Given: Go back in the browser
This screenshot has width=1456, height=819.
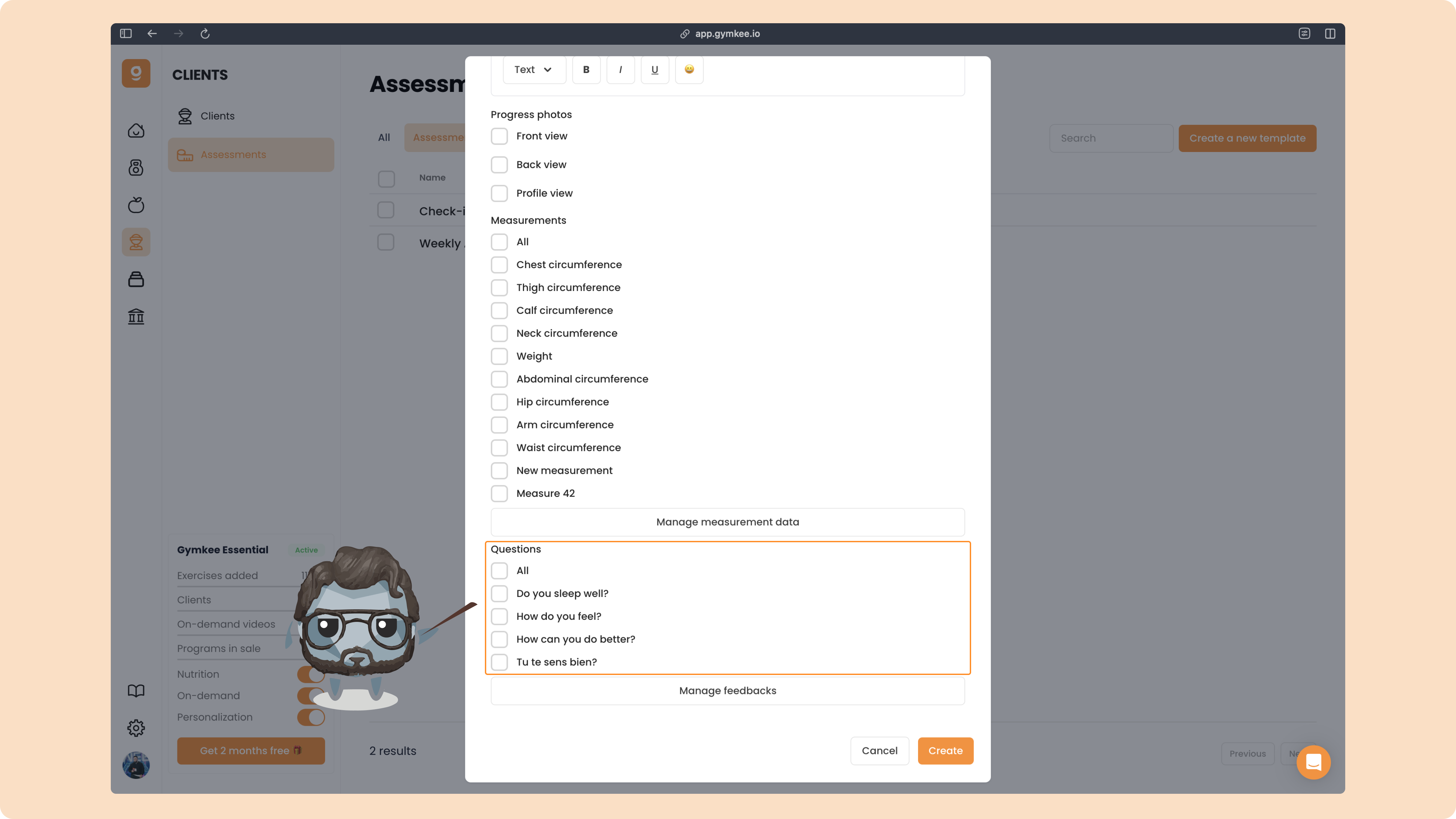Looking at the screenshot, I should click(152, 34).
